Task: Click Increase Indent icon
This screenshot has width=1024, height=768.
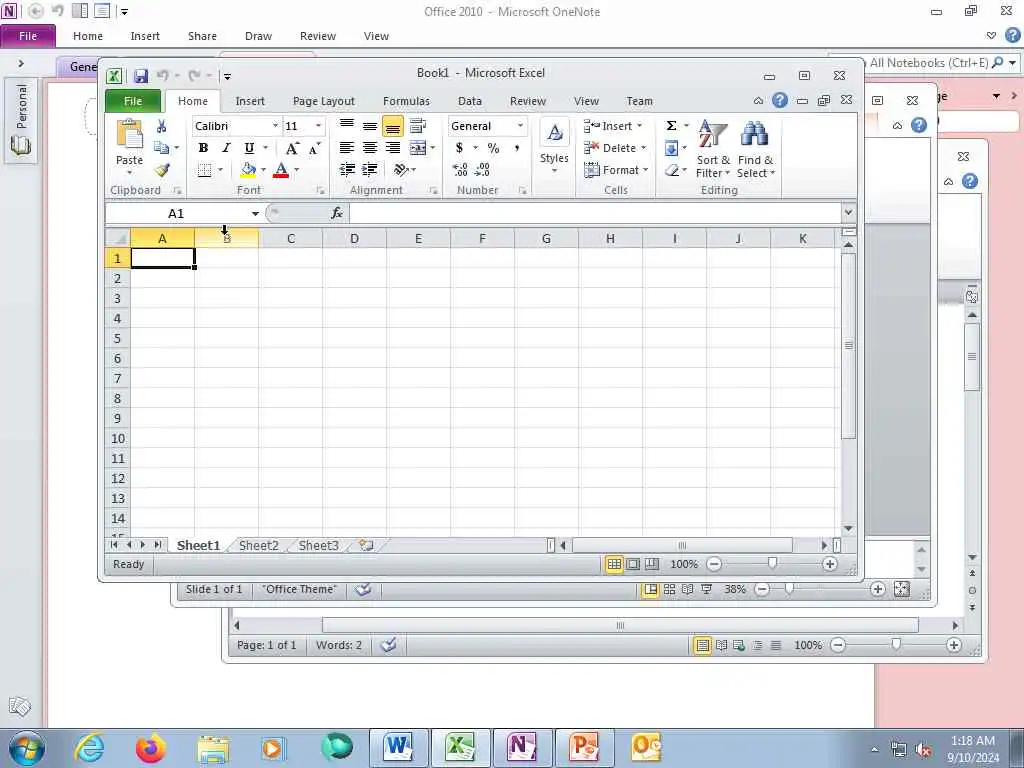Action: tap(370, 170)
